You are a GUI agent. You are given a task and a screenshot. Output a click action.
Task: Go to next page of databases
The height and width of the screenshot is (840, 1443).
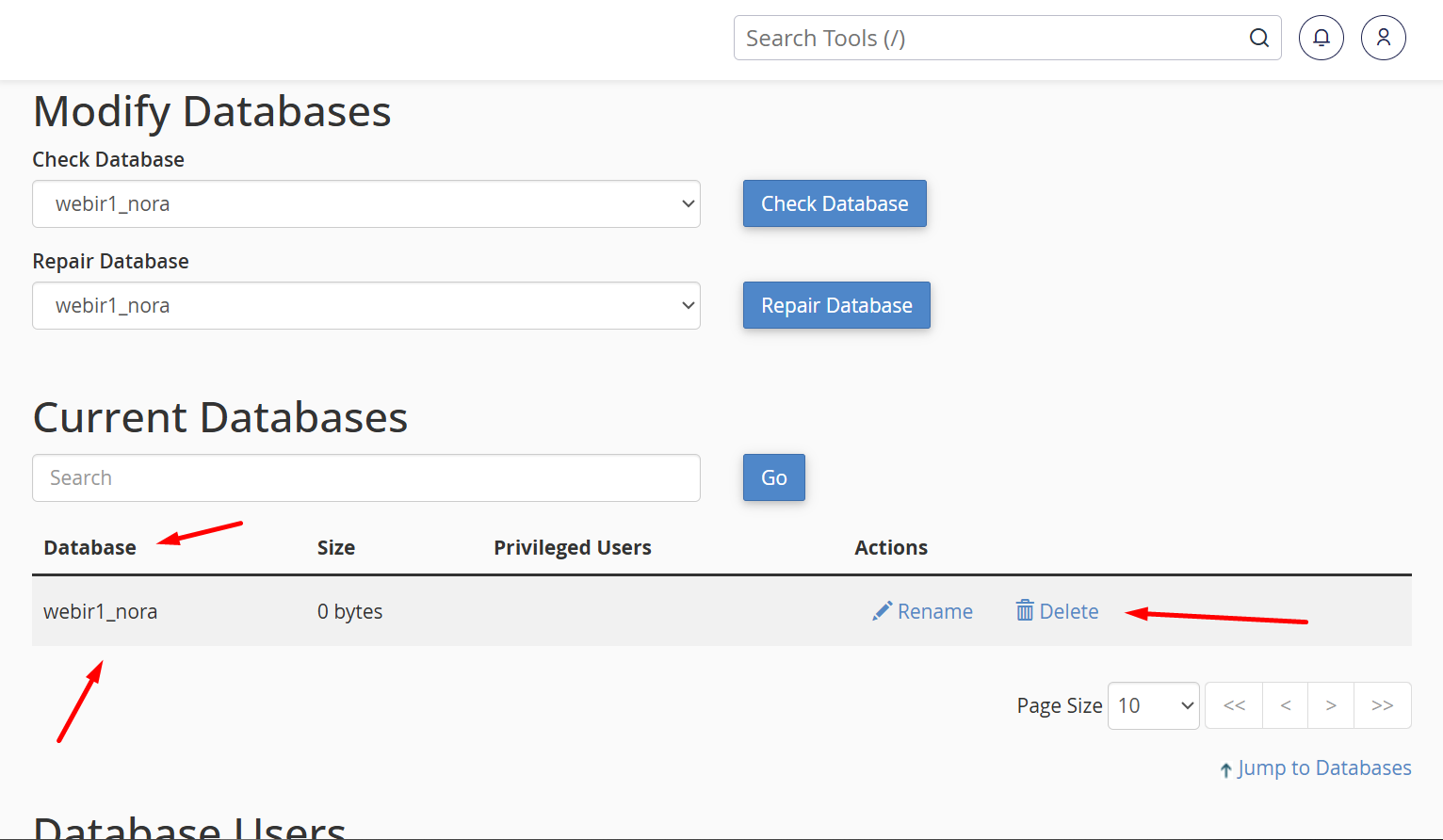tap(1331, 705)
